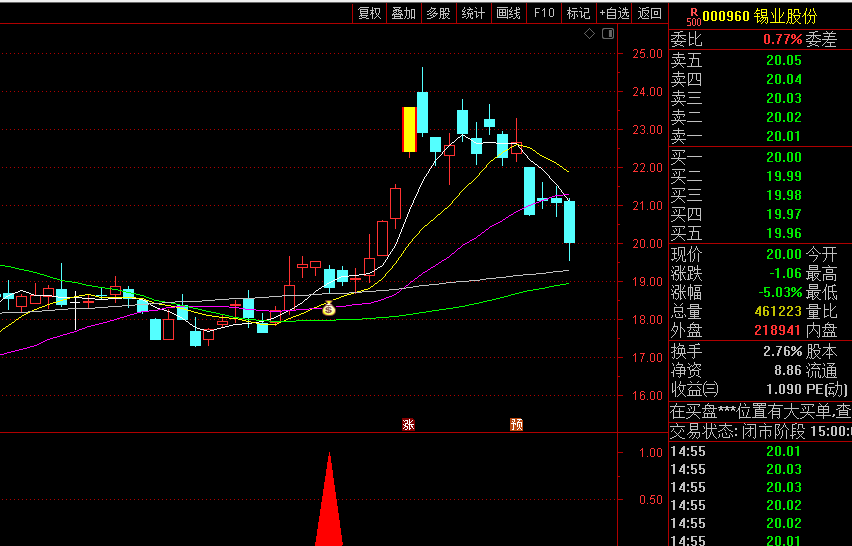852x546 pixels.
Task: Open the 统计 statistics tool
Action: click(473, 14)
